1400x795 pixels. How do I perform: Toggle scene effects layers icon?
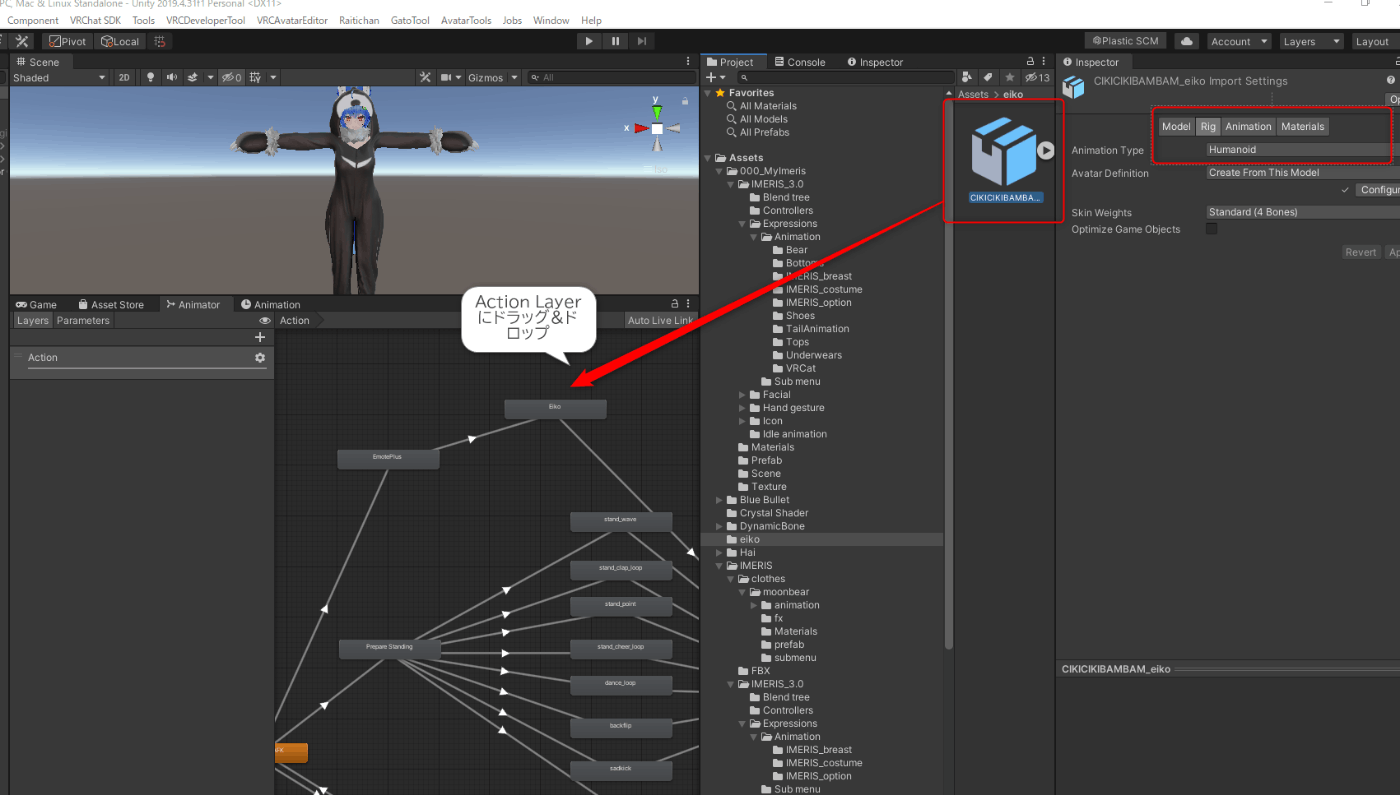pyautogui.click(x=194, y=78)
